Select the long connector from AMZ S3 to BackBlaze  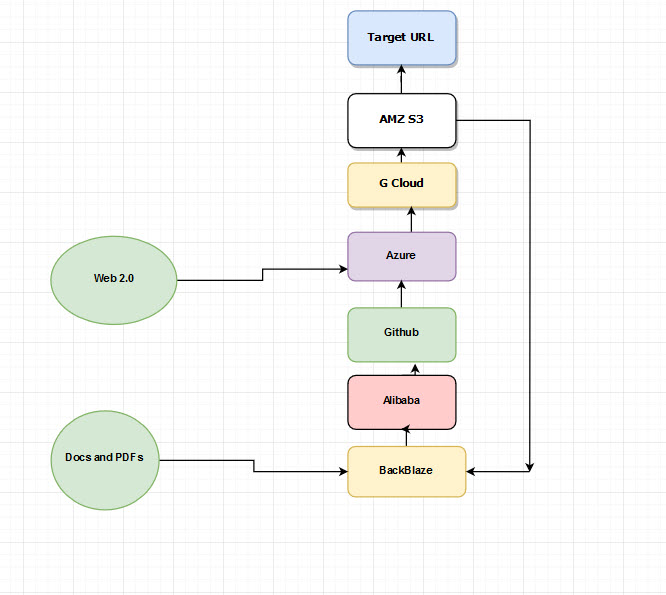click(x=530, y=297)
